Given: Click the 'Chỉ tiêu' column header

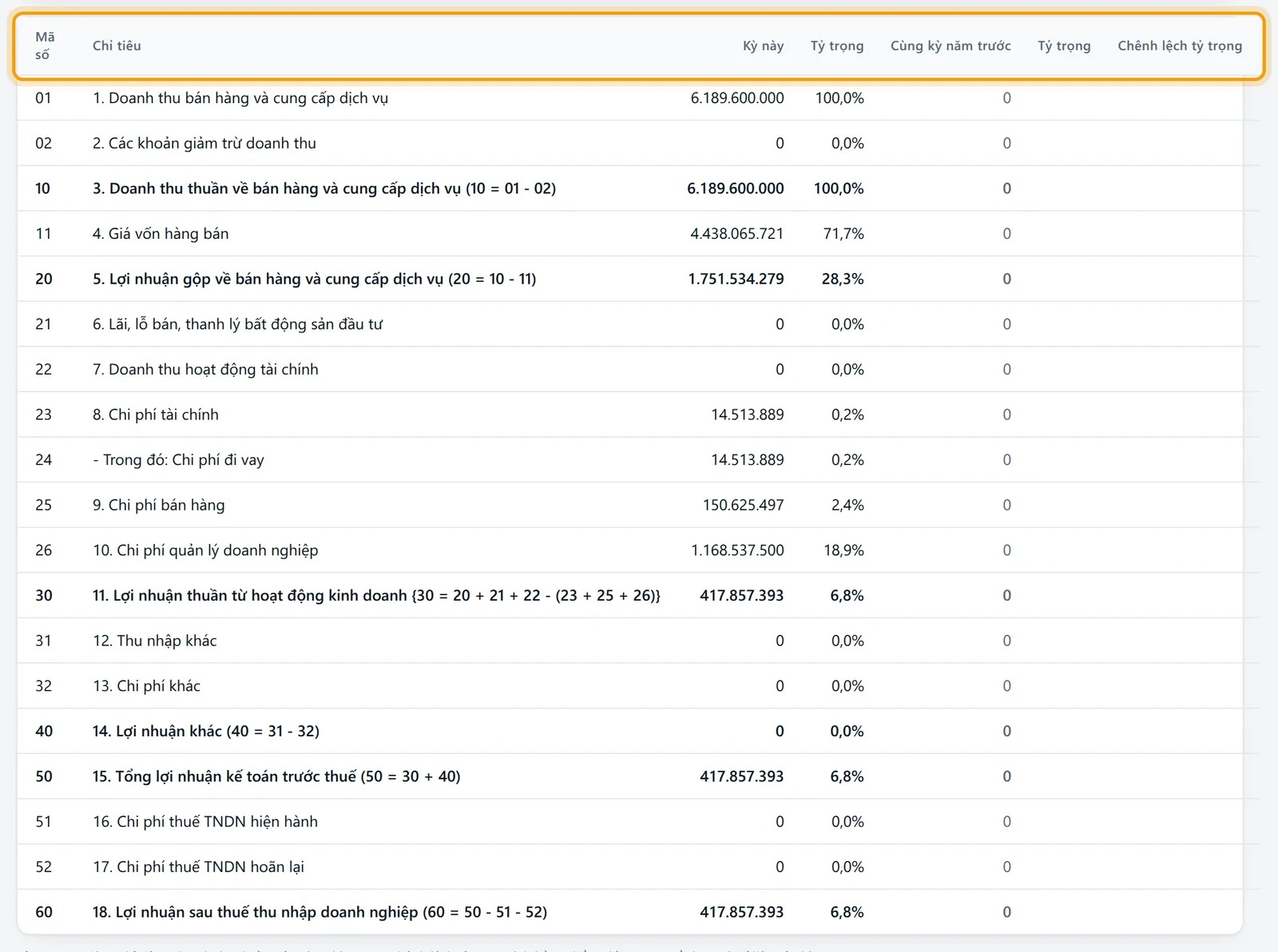Looking at the screenshot, I should click(117, 46).
